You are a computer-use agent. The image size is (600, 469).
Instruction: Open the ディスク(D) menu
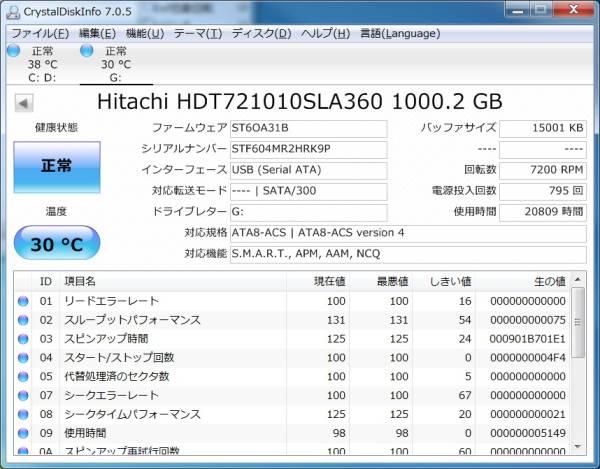[x=261, y=34]
